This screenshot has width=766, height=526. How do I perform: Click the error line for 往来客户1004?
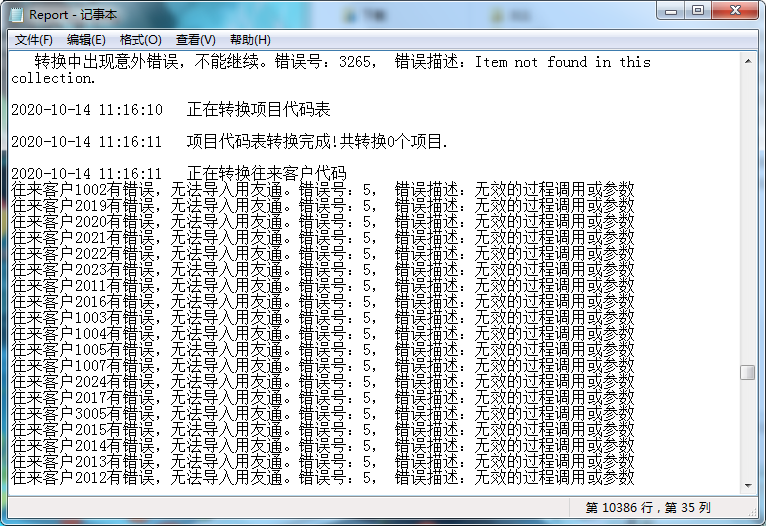322,334
